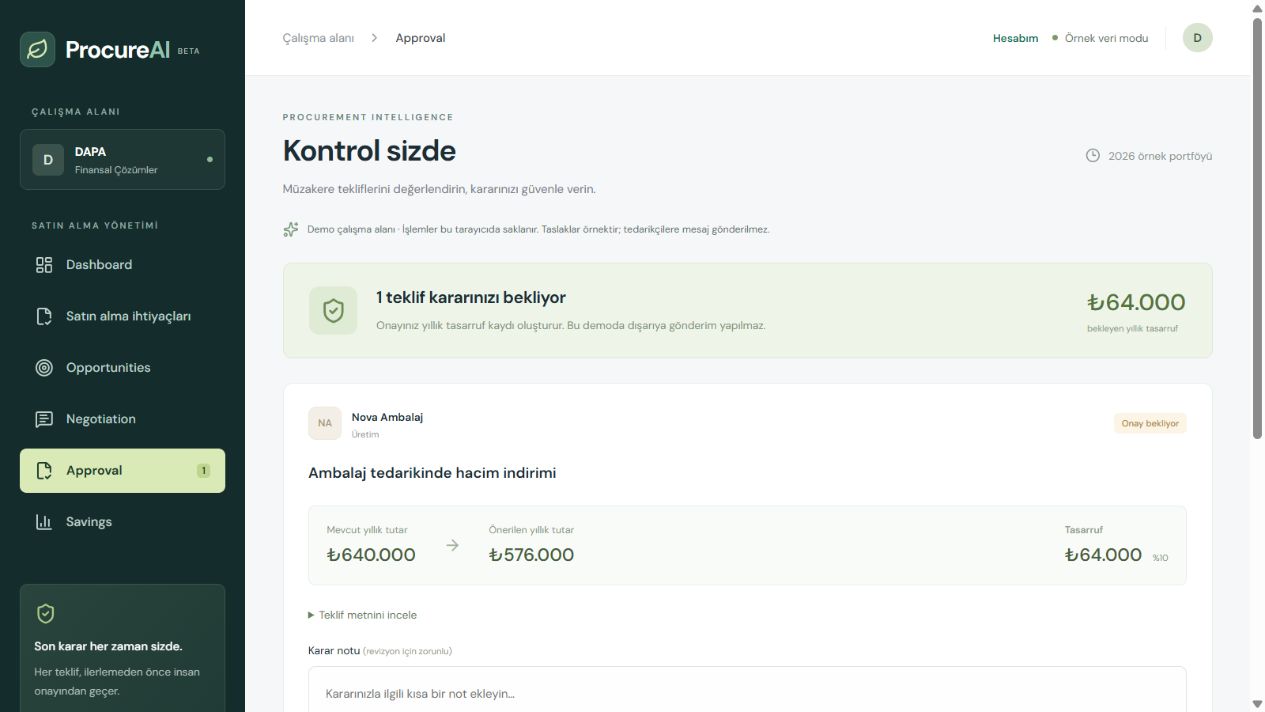Click the shield icon in sidebar info card
Viewport: 1265px width, 712px height.
click(x=45, y=614)
